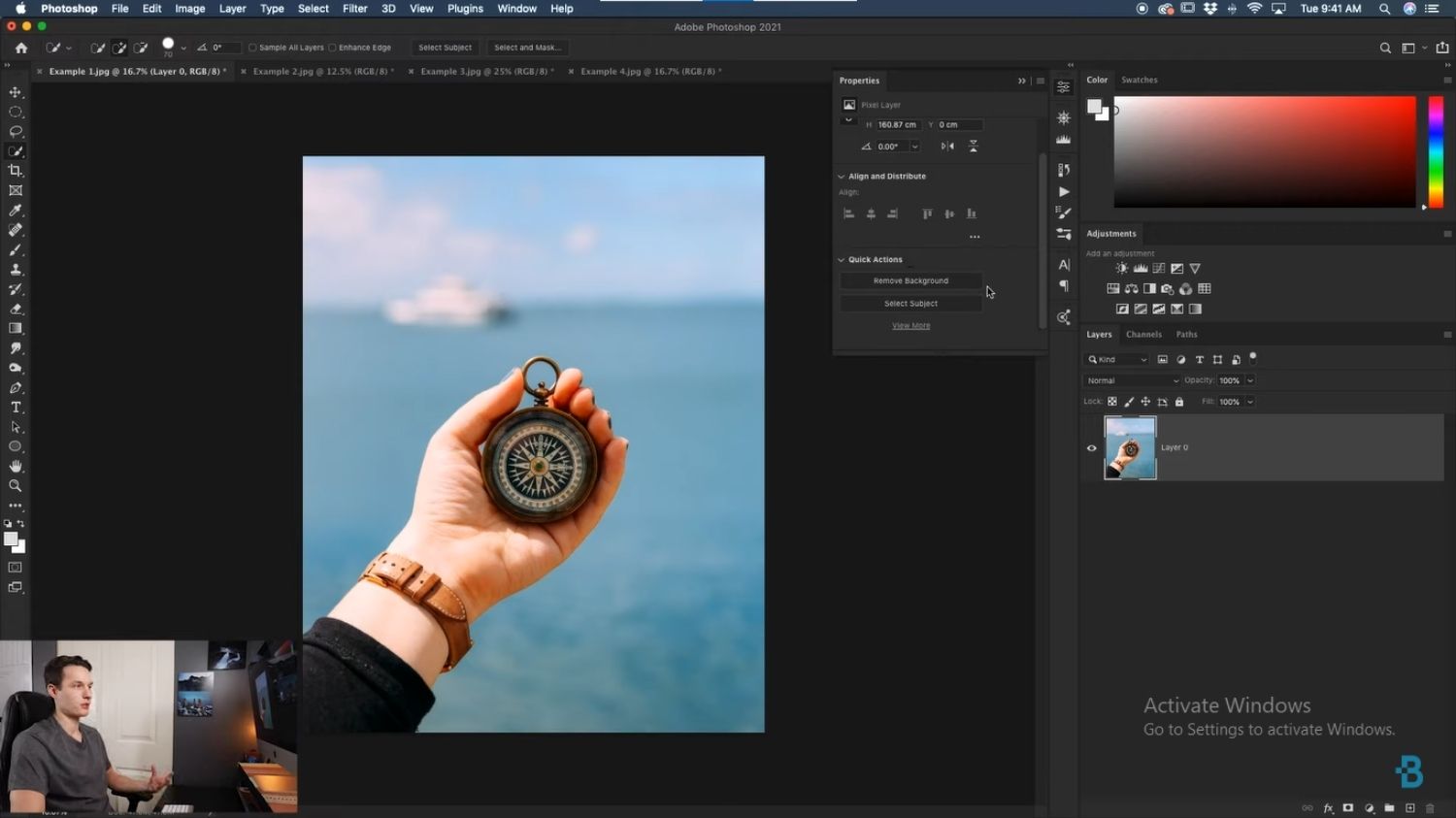The image size is (1456, 818).
Task: Select the Type tool
Action: pos(16,407)
